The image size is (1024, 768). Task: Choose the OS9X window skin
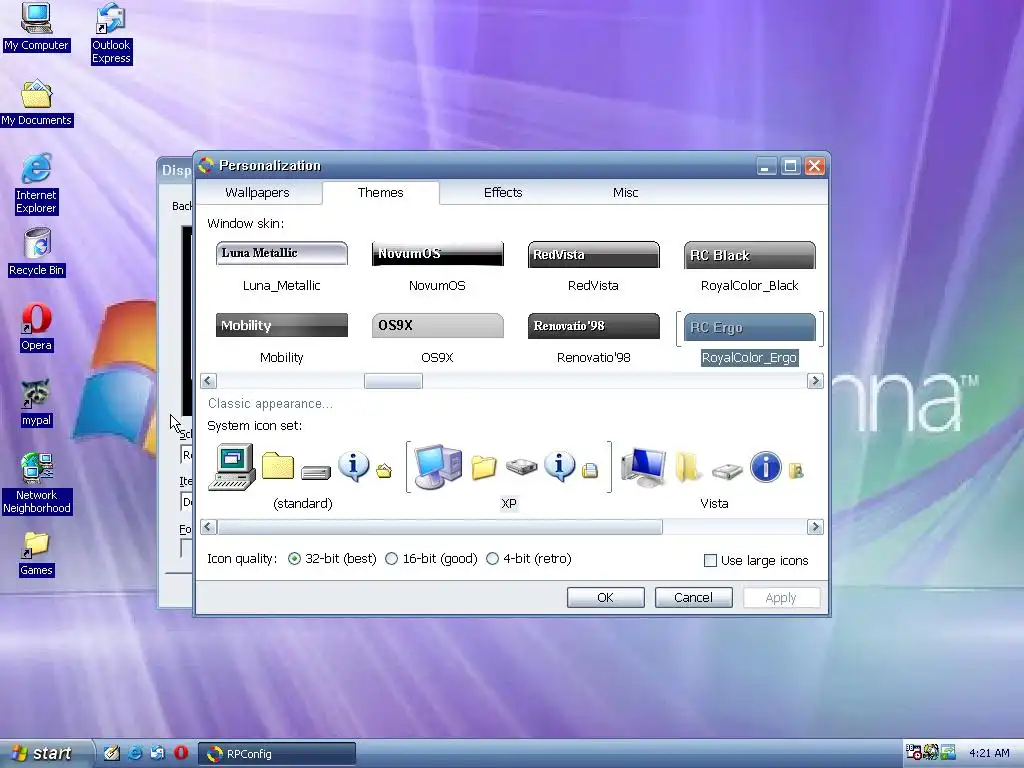click(x=438, y=338)
